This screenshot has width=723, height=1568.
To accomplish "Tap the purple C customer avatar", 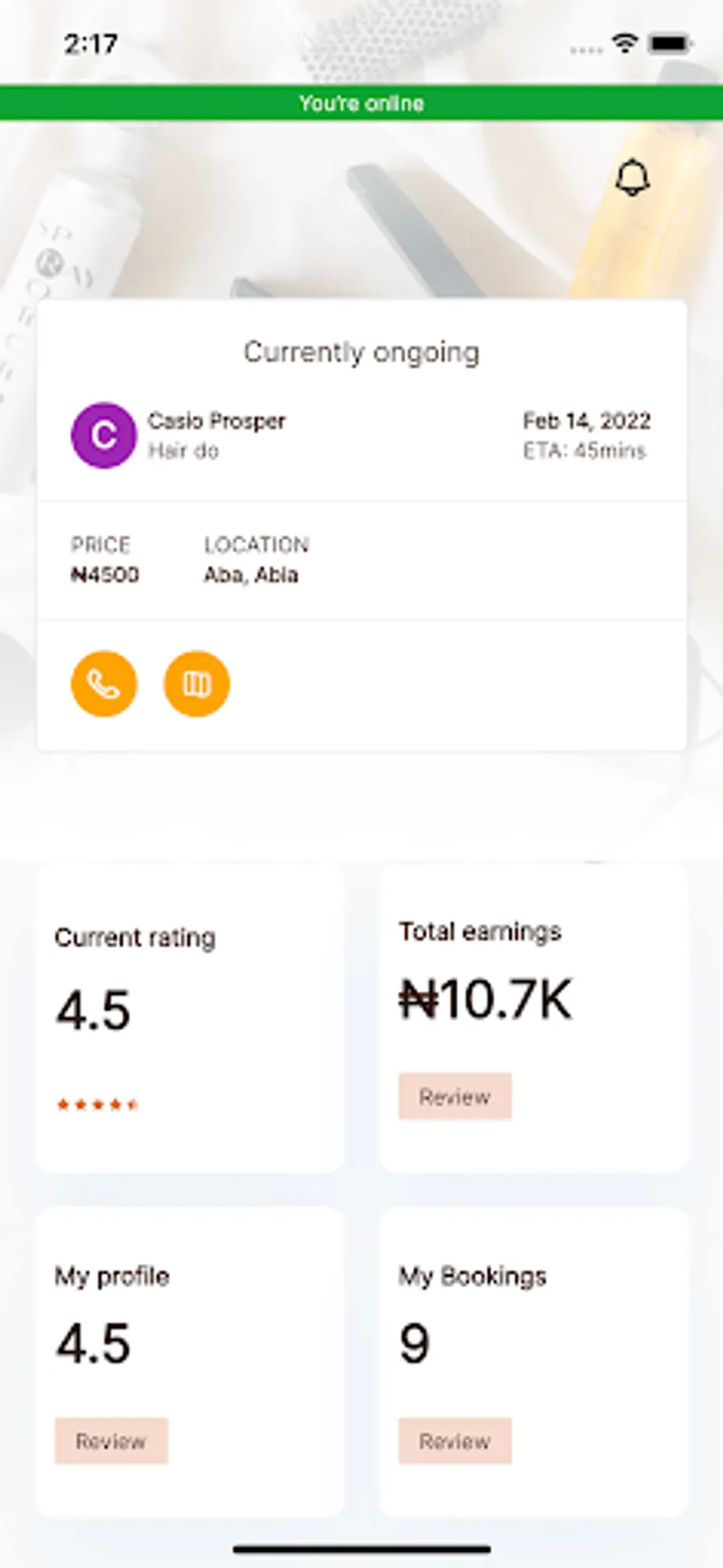I will (104, 435).
